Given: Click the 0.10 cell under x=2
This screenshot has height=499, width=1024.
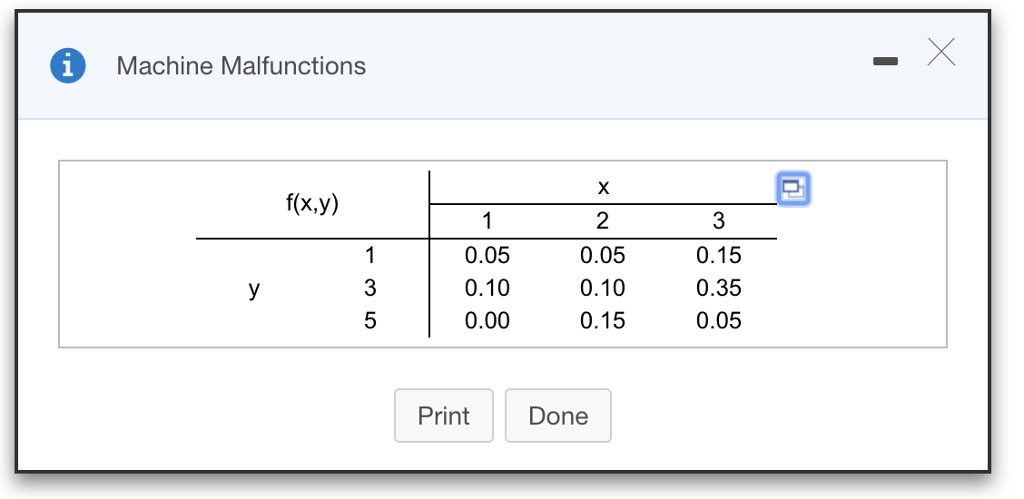Looking at the screenshot, I should click(x=602, y=289).
